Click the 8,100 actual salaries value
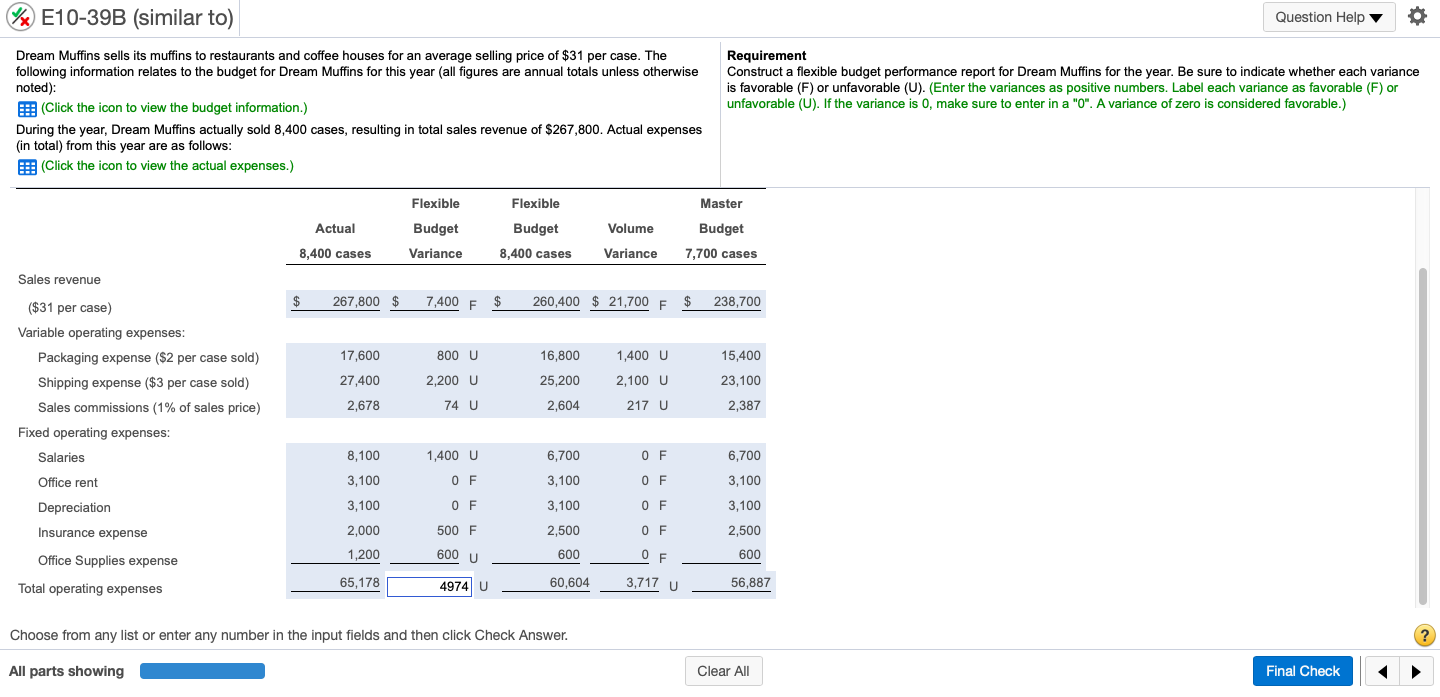Screen dimensions: 1440x697 (363, 456)
